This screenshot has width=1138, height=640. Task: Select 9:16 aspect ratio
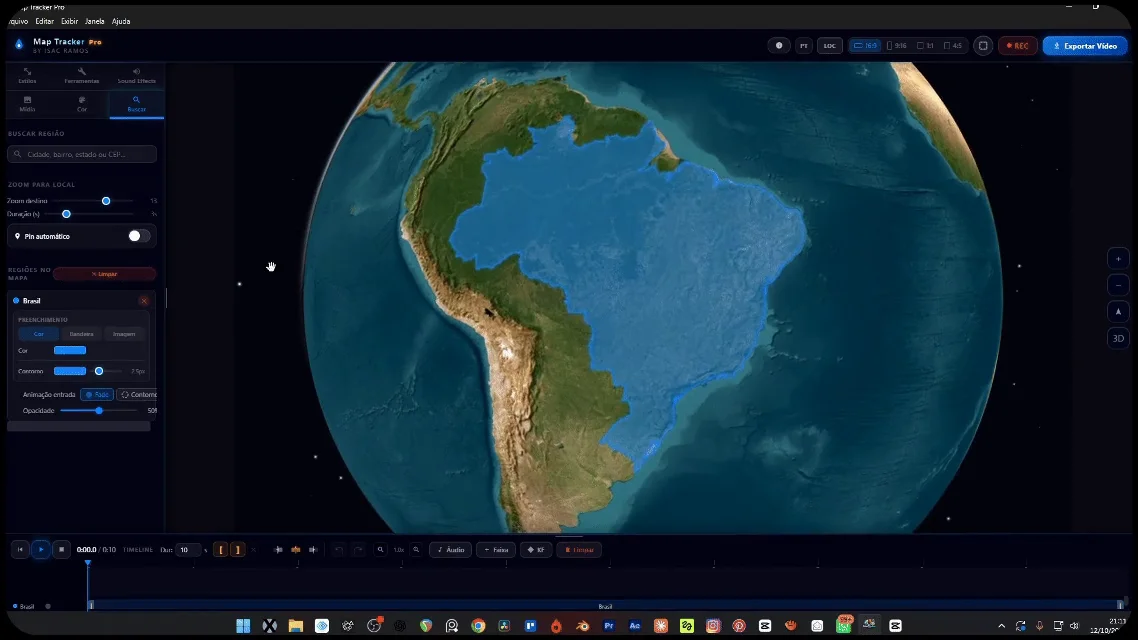coord(897,46)
